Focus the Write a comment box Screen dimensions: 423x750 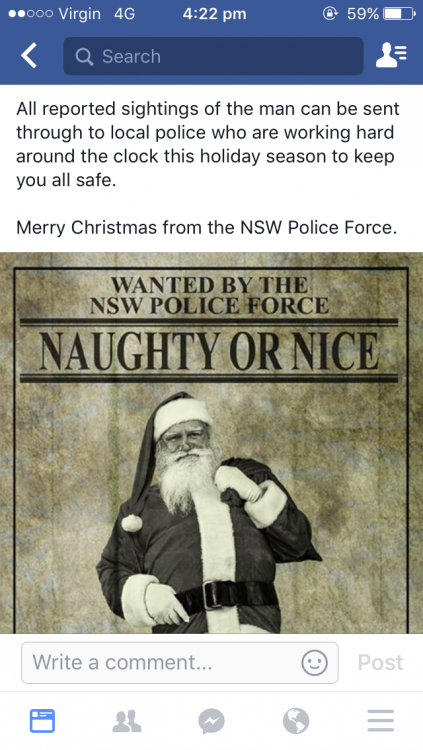[x=179, y=663]
